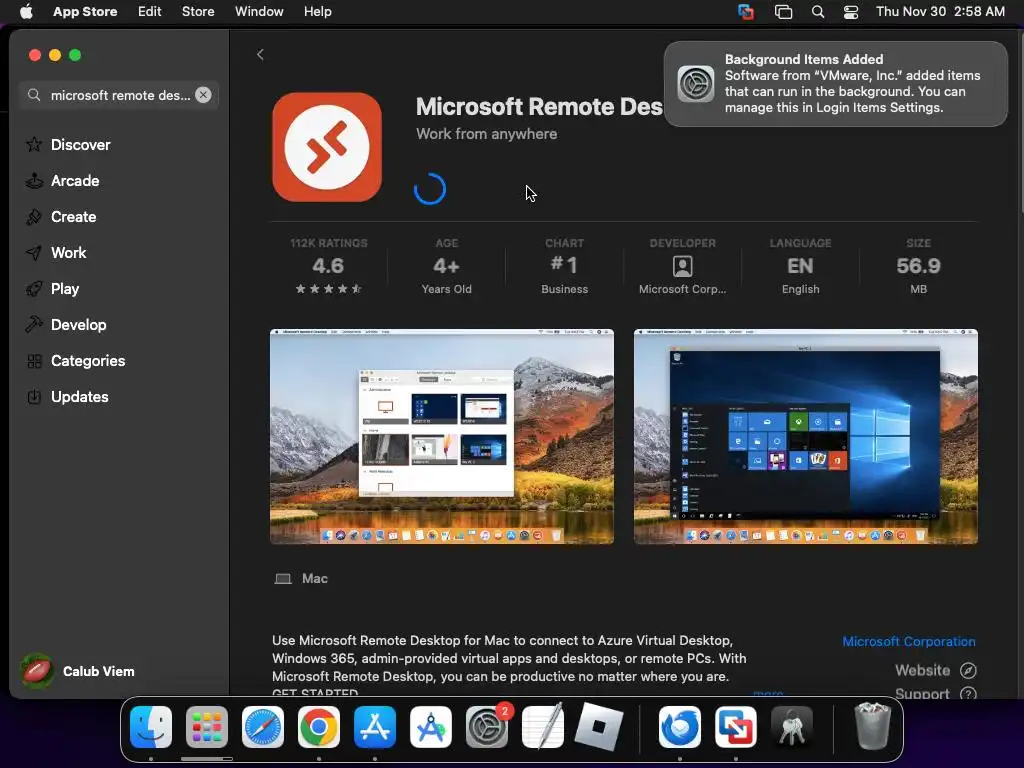Go back with the chevron arrow
This screenshot has width=1024, height=768.
coord(261,55)
